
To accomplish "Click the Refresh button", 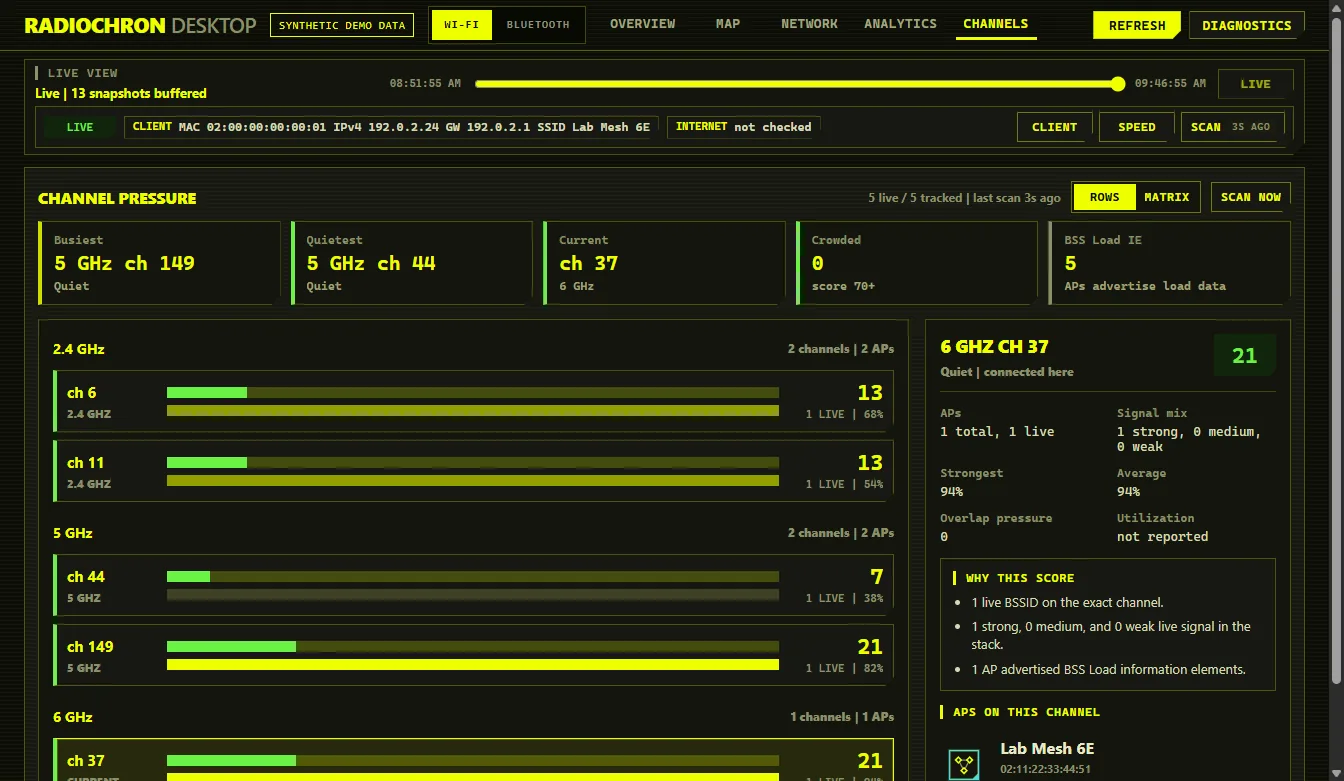I will pyautogui.click(x=1137, y=25).
